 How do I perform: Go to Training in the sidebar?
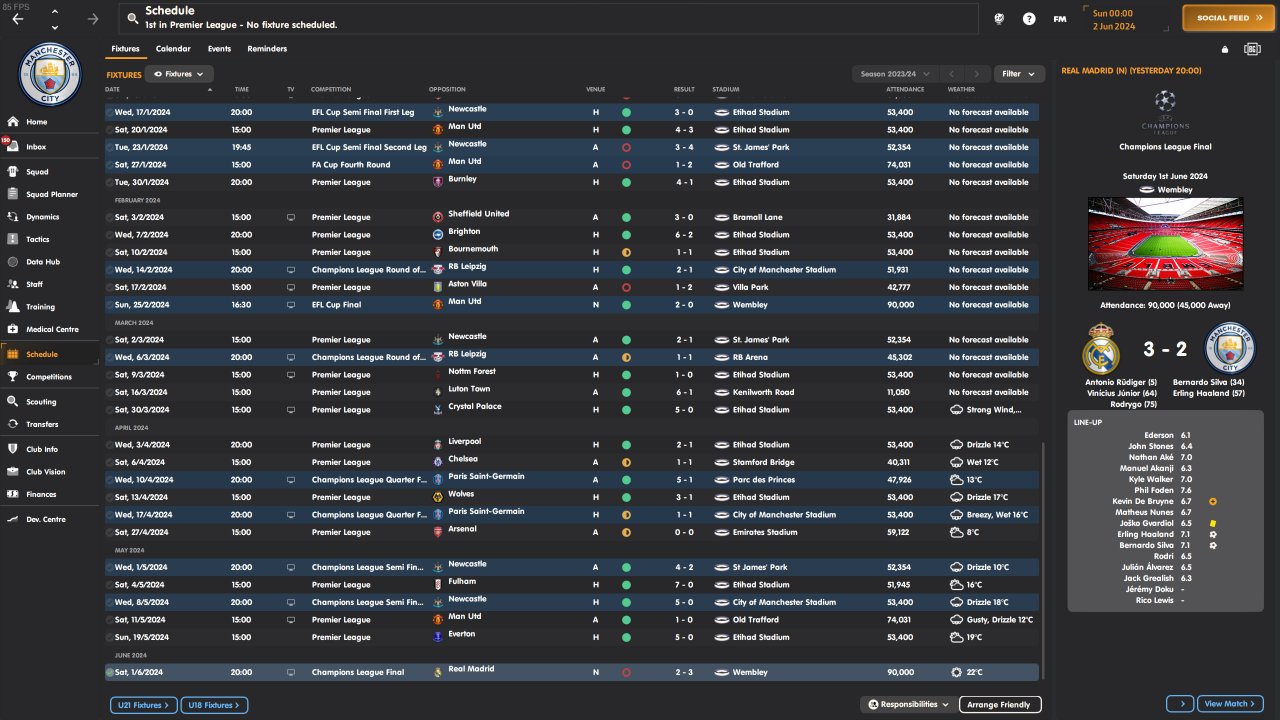[x=40, y=307]
